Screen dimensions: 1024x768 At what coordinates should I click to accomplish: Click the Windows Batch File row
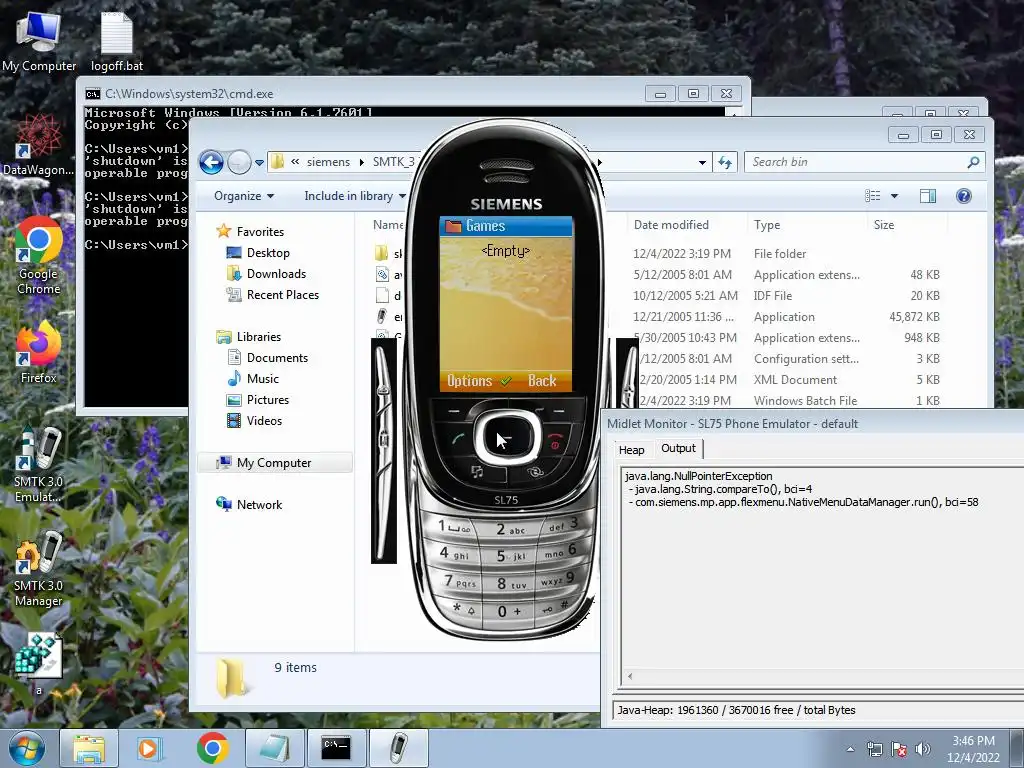660,400
